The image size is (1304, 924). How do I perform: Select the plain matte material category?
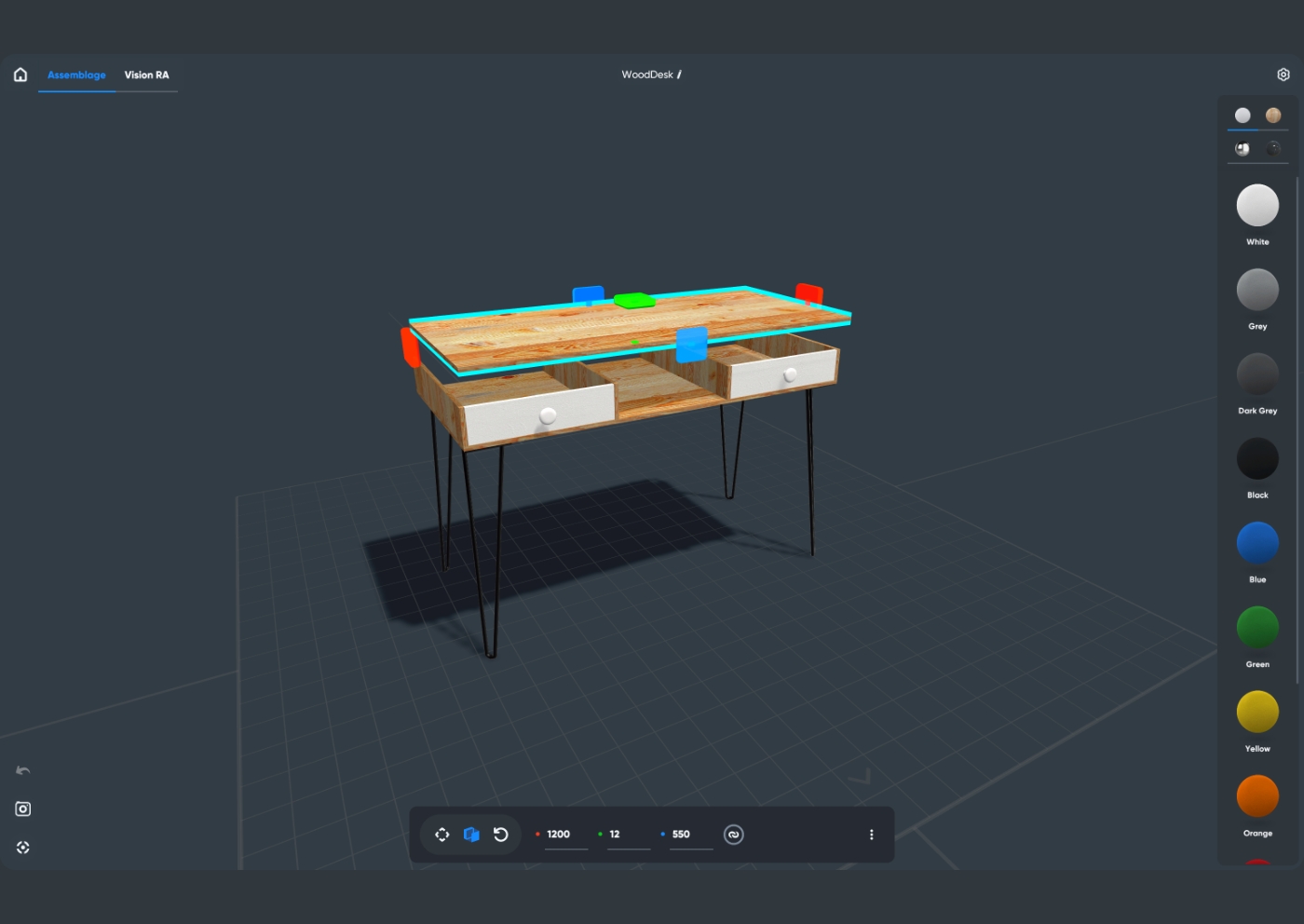tap(1243, 115)
